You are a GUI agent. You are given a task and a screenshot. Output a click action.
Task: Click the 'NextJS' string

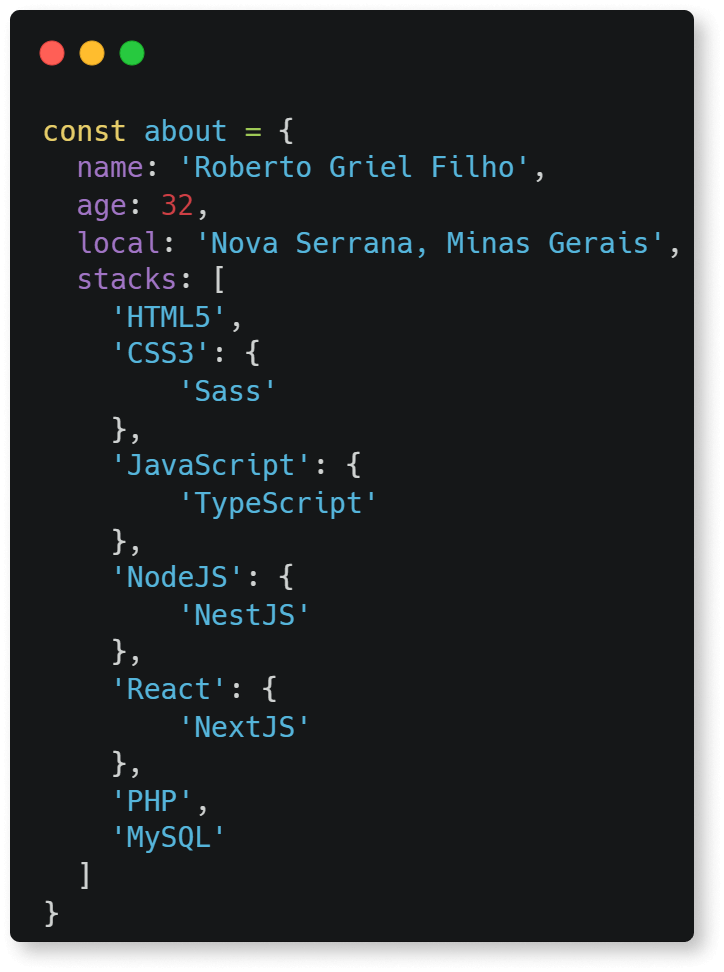[244, 727]
